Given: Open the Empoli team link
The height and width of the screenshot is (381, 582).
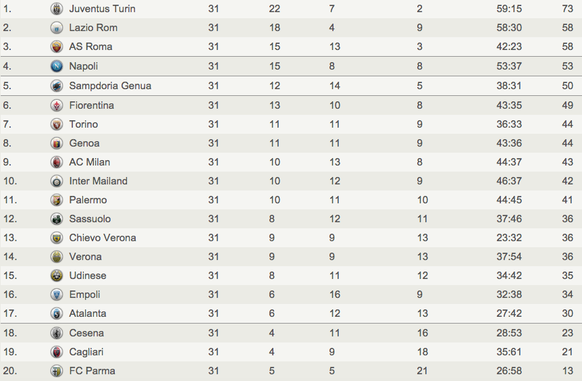Looking at the screenshot, I should 85,294.
